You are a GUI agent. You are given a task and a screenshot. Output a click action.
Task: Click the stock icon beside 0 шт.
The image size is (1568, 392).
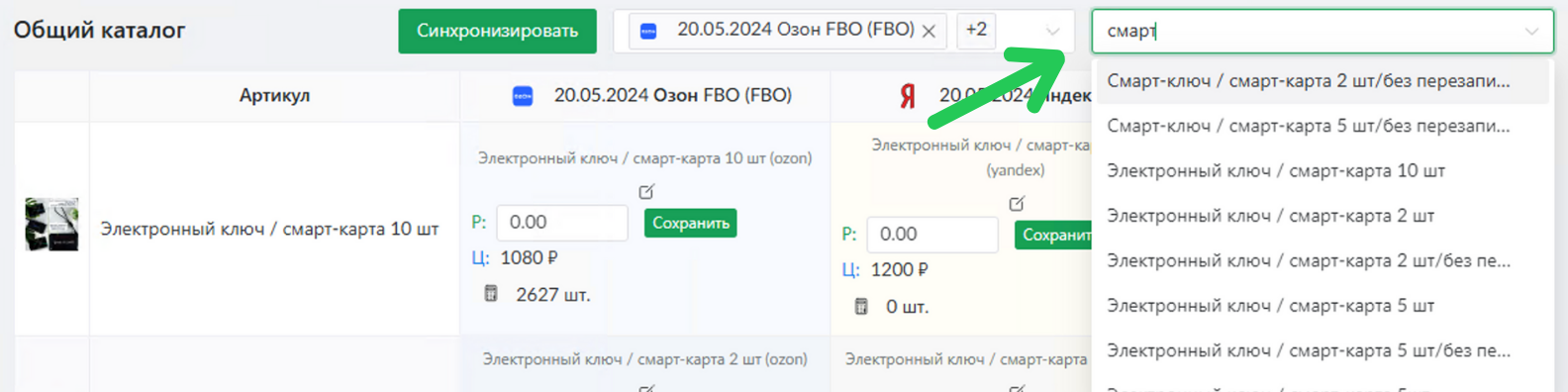tap(860, 306)
